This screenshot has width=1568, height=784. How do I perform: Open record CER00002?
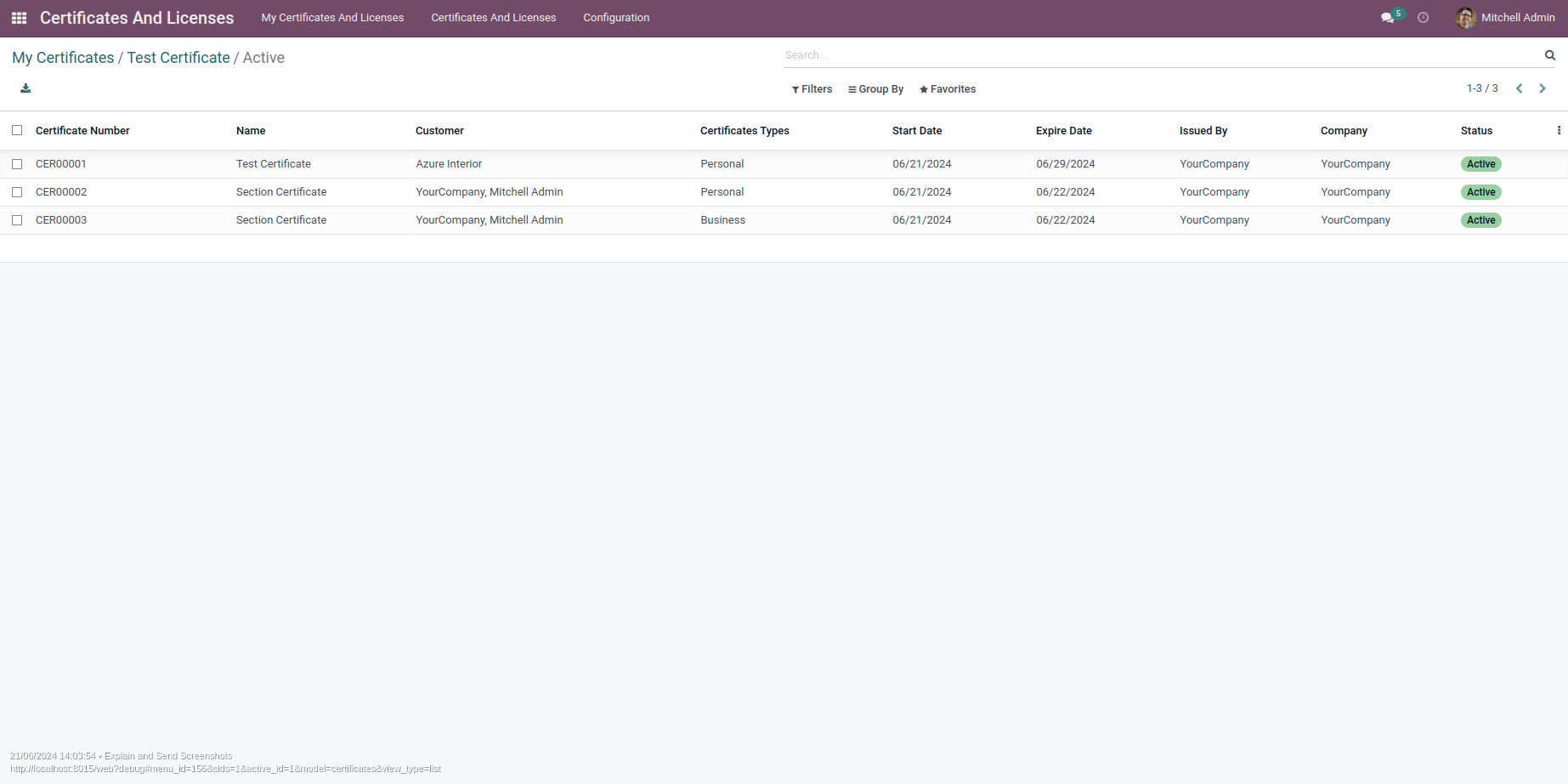point(61,192)
